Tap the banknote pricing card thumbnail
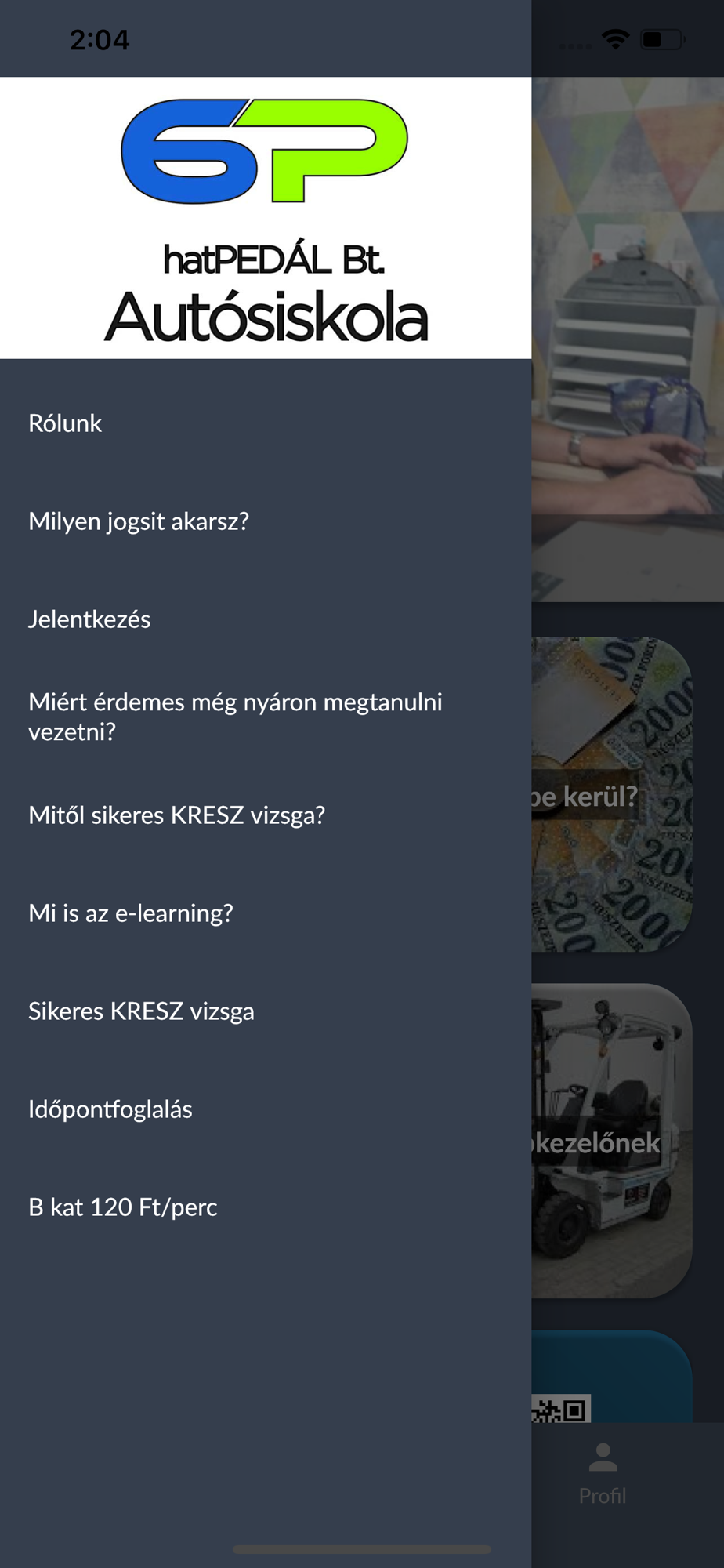 tap(612, 794)
